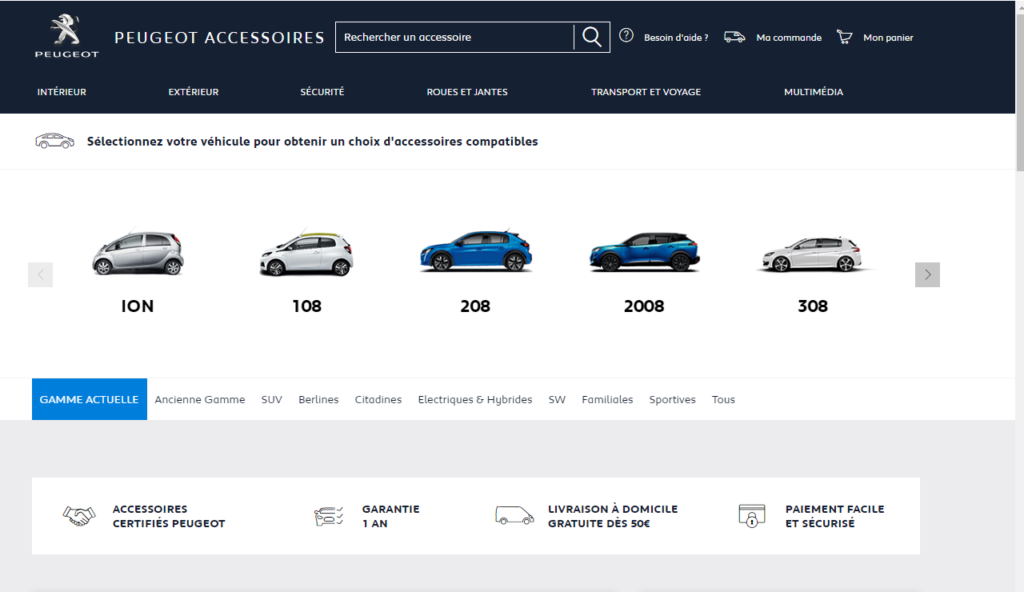Viewport: 1024px width, 592px height.
Task: Click the secure payment padlock icon
Action: [x=752, y=516]
